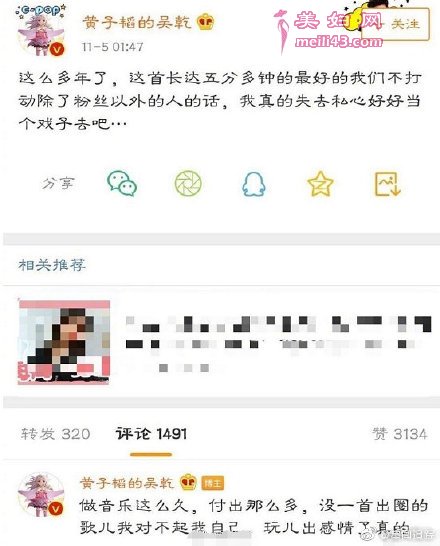Save post as image icon
The image size is (440, 546).
coord(387,184)
